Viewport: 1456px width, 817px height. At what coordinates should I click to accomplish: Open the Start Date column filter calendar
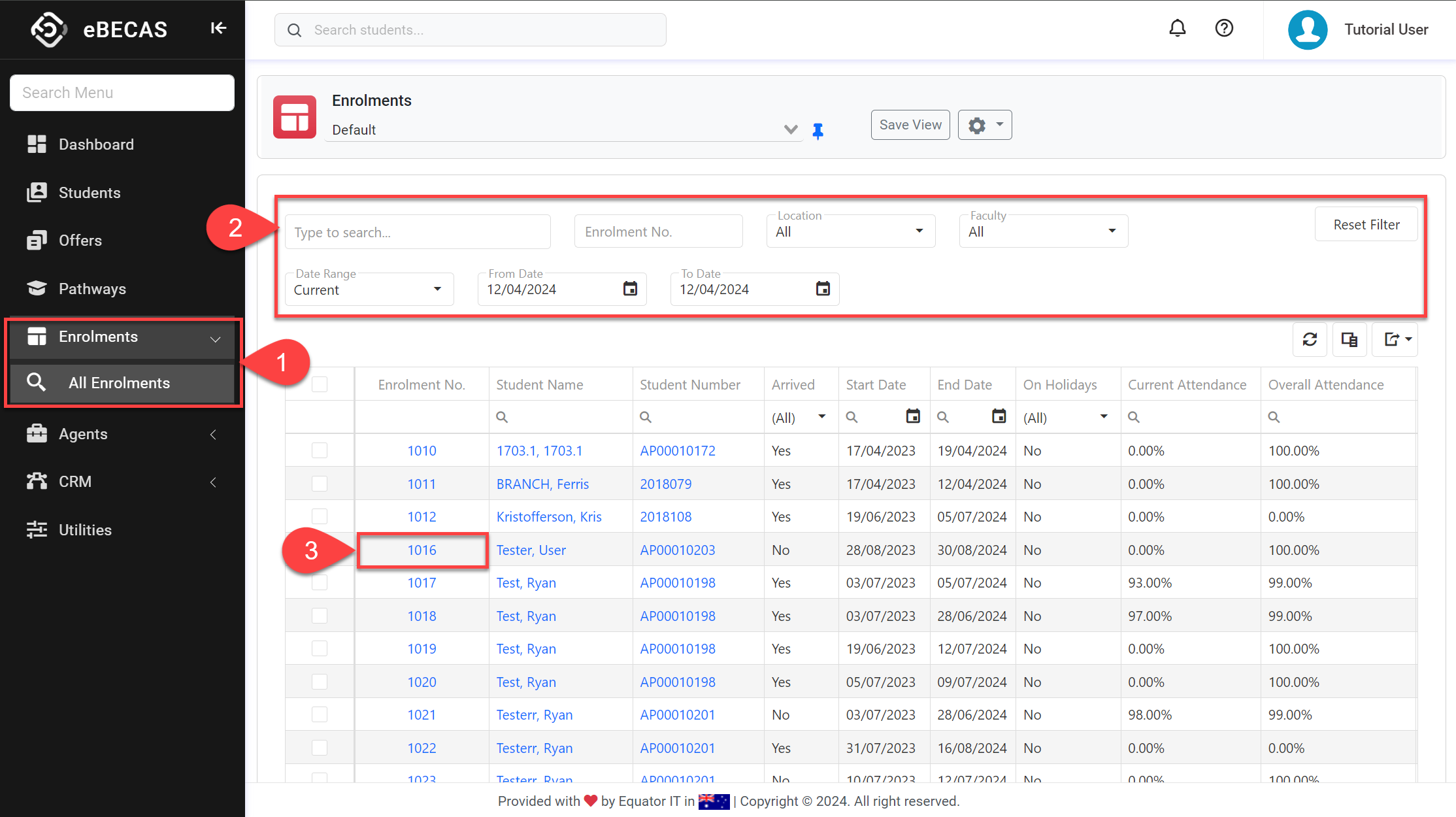[912, 416]
